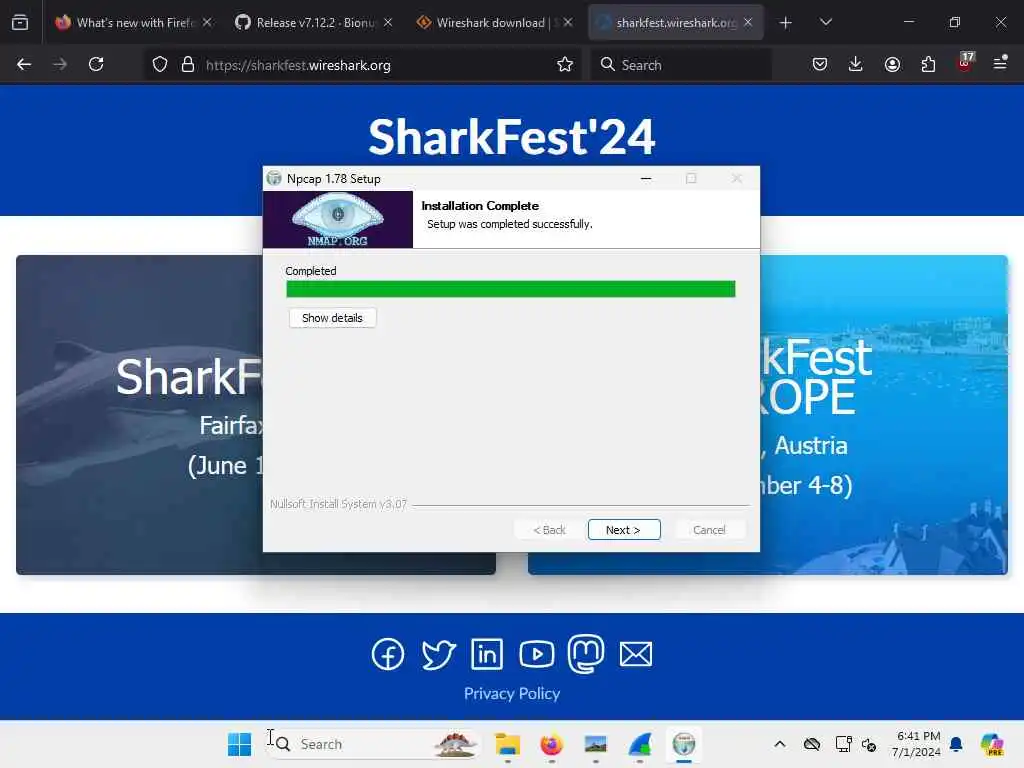Click the Cancel button in Npcap setup
This screenshot has width=1024, height=768.
(x=709, y=530)
